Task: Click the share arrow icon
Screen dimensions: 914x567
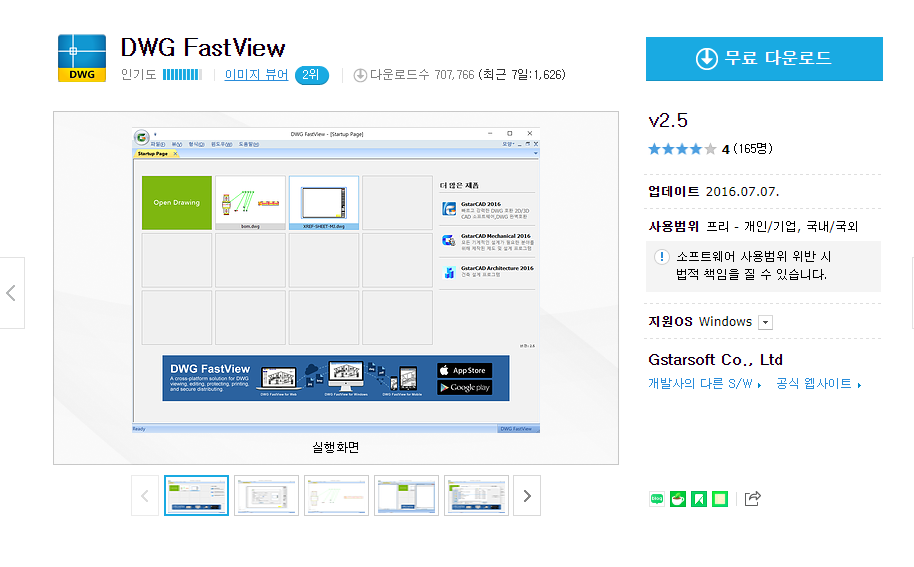Action: [x=753, y=499]
